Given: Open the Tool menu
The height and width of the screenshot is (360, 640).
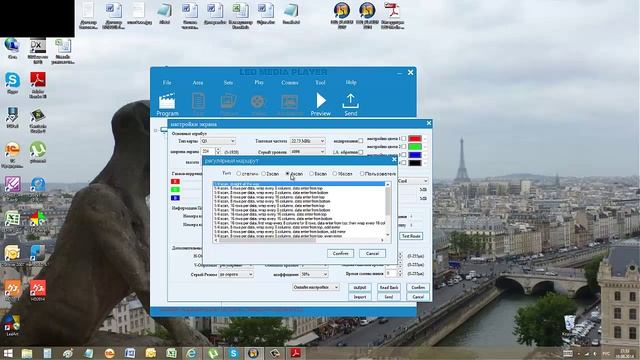Looking at the screenshot, I should pos(320,82).
